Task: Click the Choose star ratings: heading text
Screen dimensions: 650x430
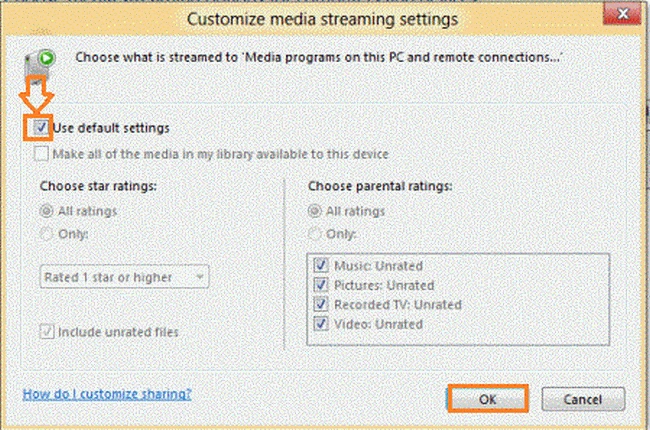Action: pyautogui.click(x=98, y=186)
